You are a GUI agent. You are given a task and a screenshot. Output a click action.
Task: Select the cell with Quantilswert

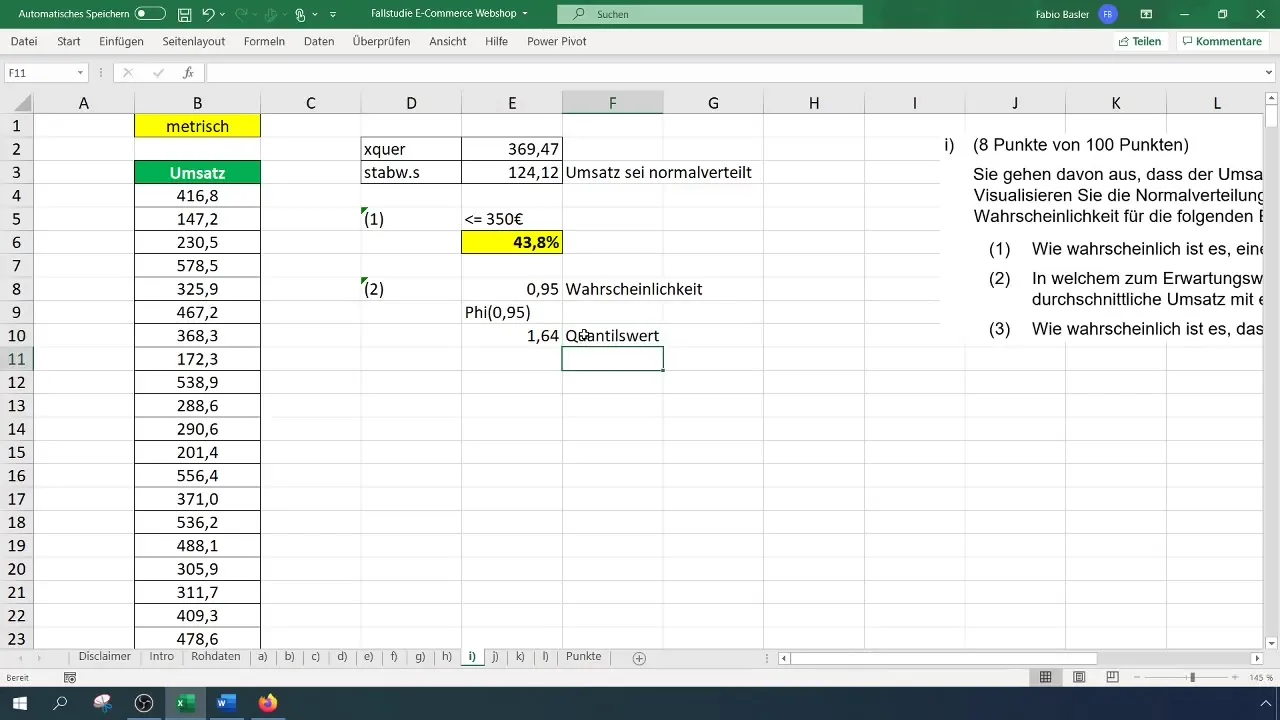pyautogui.click(x=612, y=336)
